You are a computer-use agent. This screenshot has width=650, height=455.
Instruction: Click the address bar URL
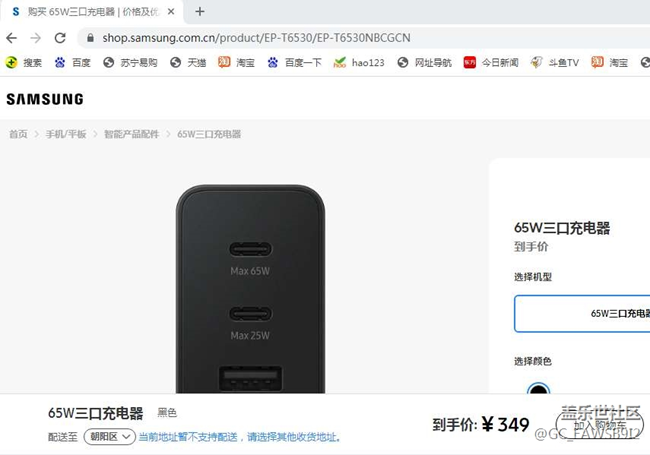pos(257,38)
